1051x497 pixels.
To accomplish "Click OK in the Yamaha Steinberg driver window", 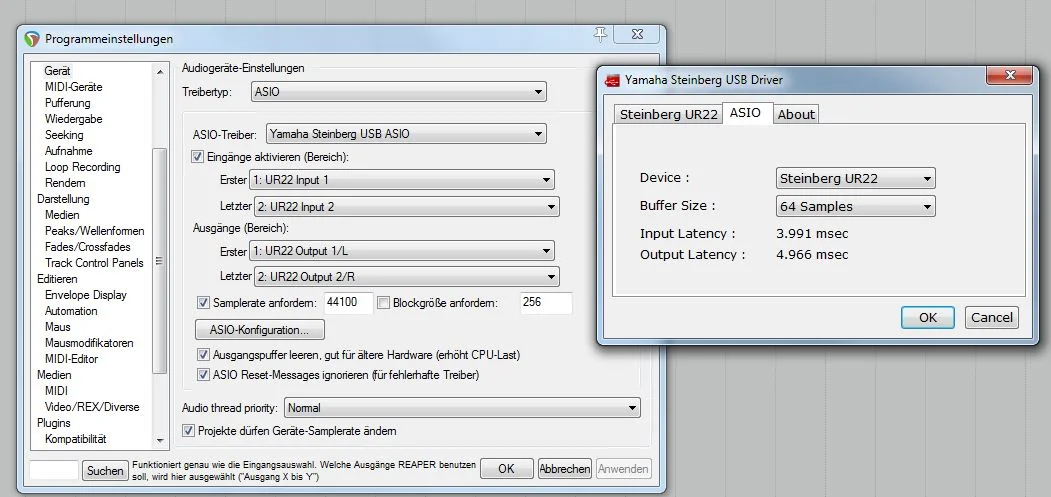I will click(x=928, y=317).
